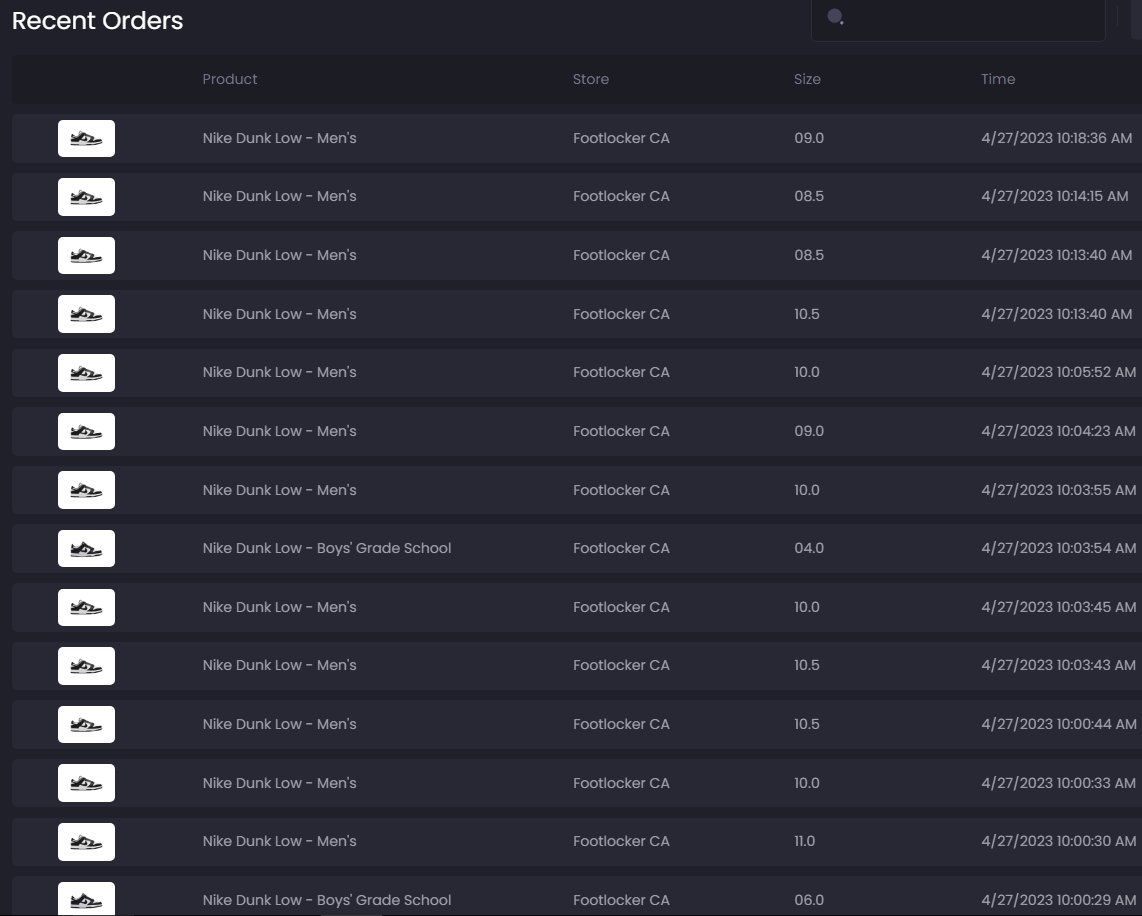Select Boys' Grade School product, size 04.0
Image resolution: width=1142 pixels, height=916 pixels.
coord(327,548)
